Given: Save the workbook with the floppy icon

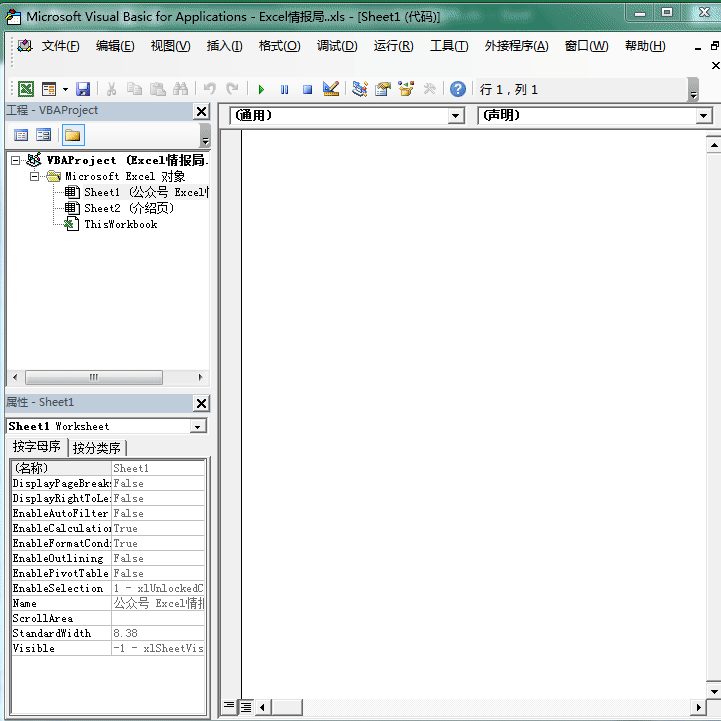Looking at the screenshot, I should point(83,89).
